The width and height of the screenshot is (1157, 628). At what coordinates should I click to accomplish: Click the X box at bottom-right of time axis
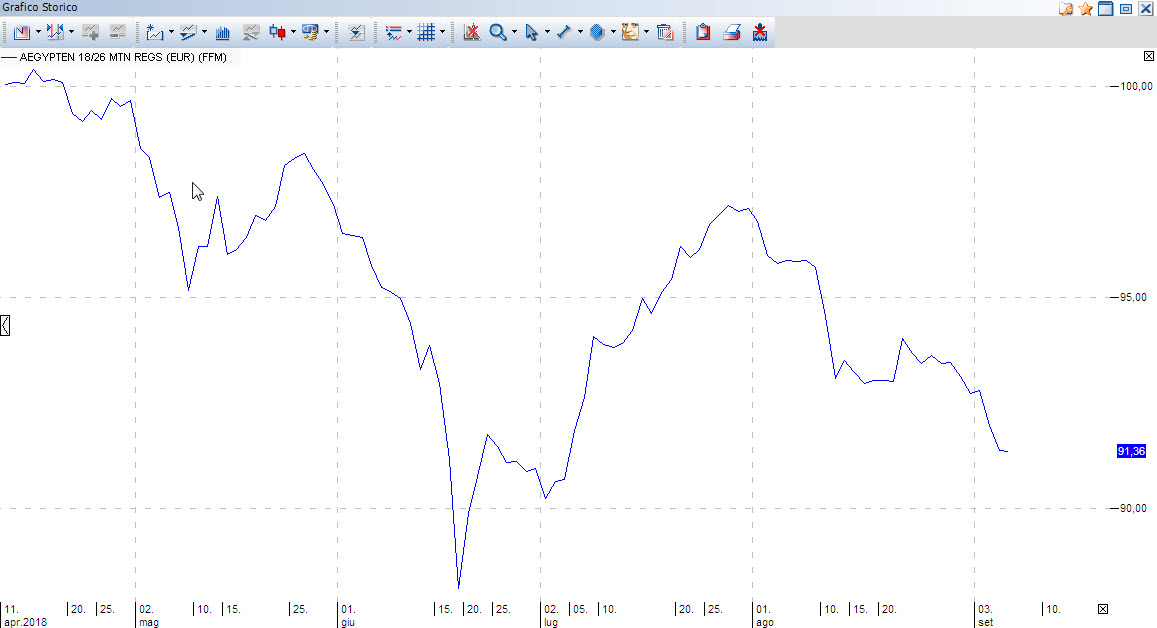(1103, 609)
